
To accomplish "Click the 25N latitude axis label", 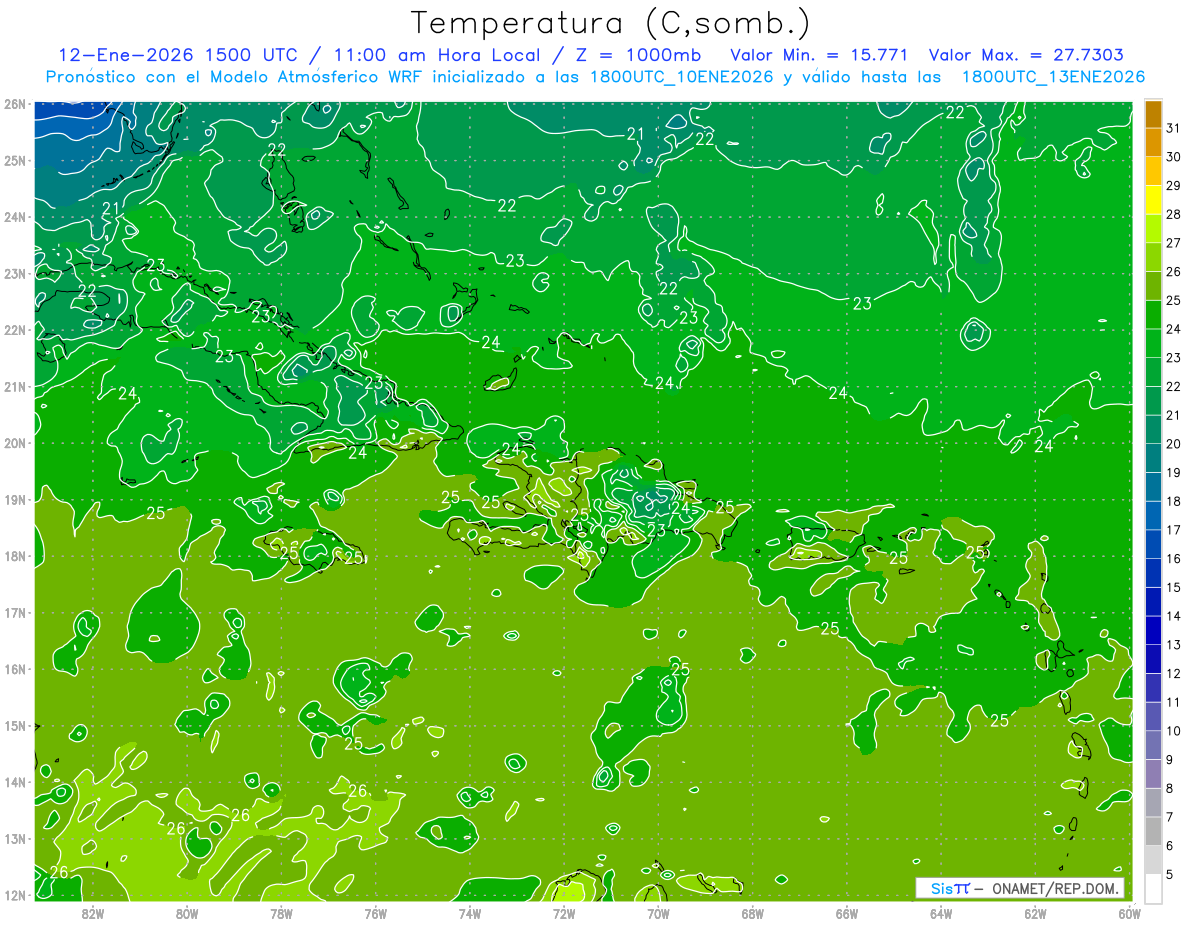I will click(x=15, y=160).
